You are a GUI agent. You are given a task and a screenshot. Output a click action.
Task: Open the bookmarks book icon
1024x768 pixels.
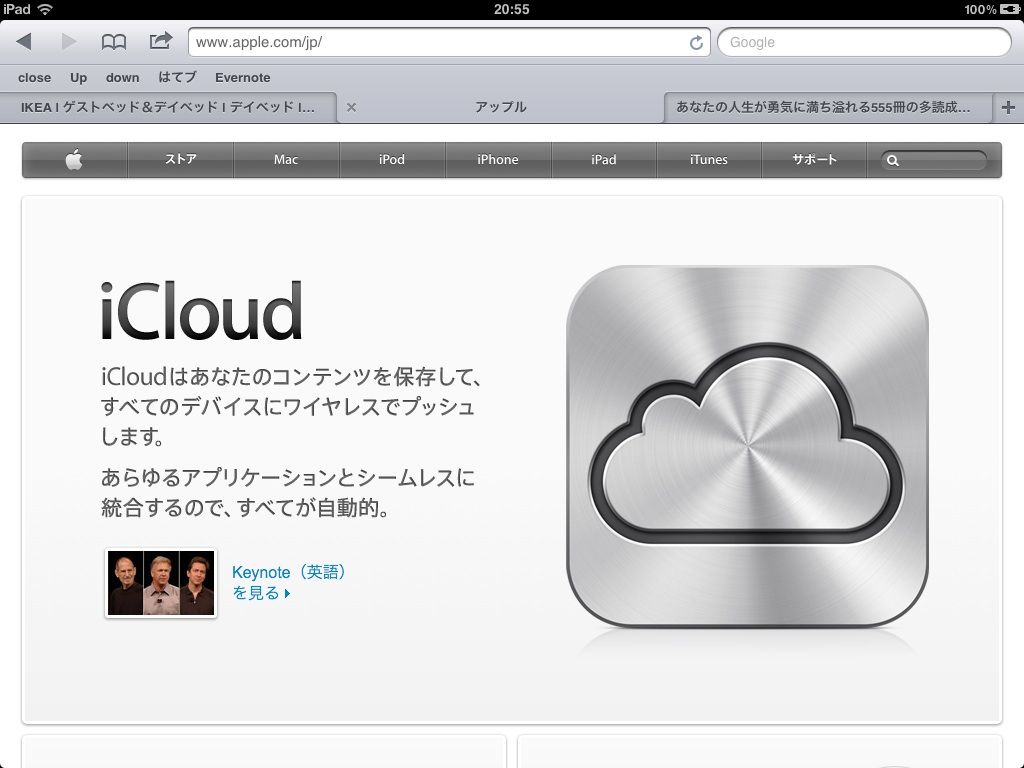coord(114,42)
